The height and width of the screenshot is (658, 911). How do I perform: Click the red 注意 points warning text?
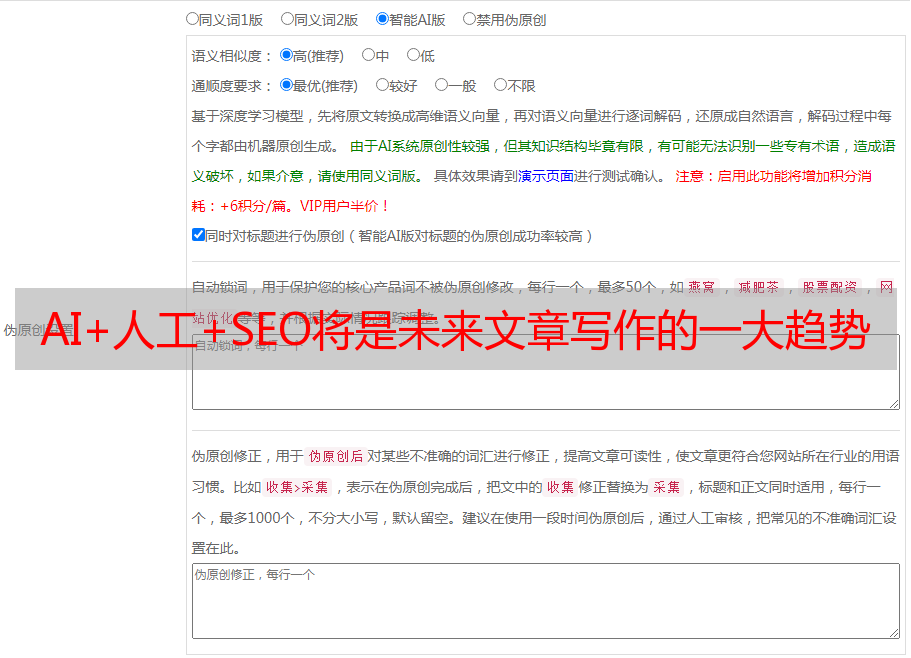[531, 191]
